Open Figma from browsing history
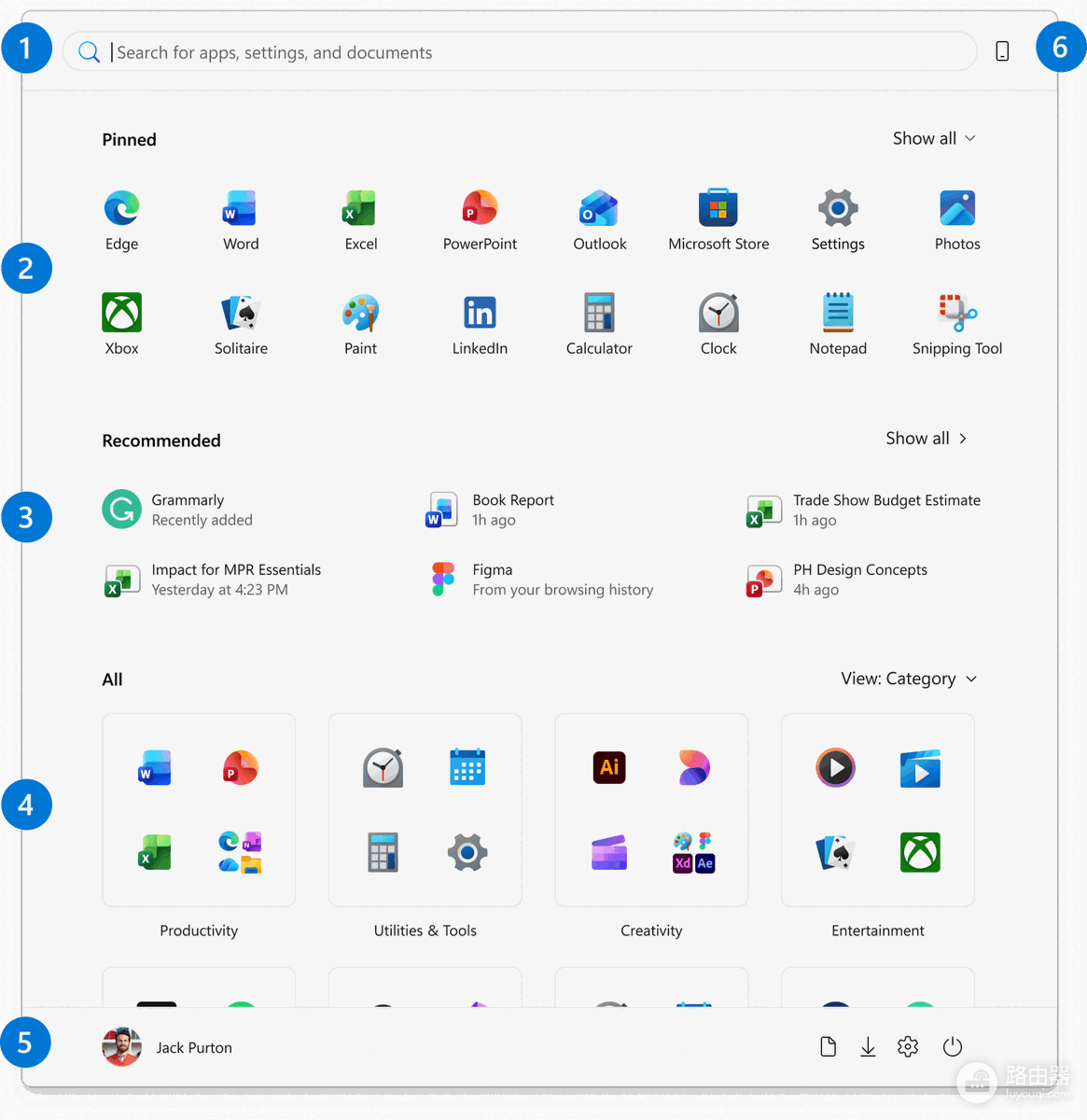 coord(541,580)
